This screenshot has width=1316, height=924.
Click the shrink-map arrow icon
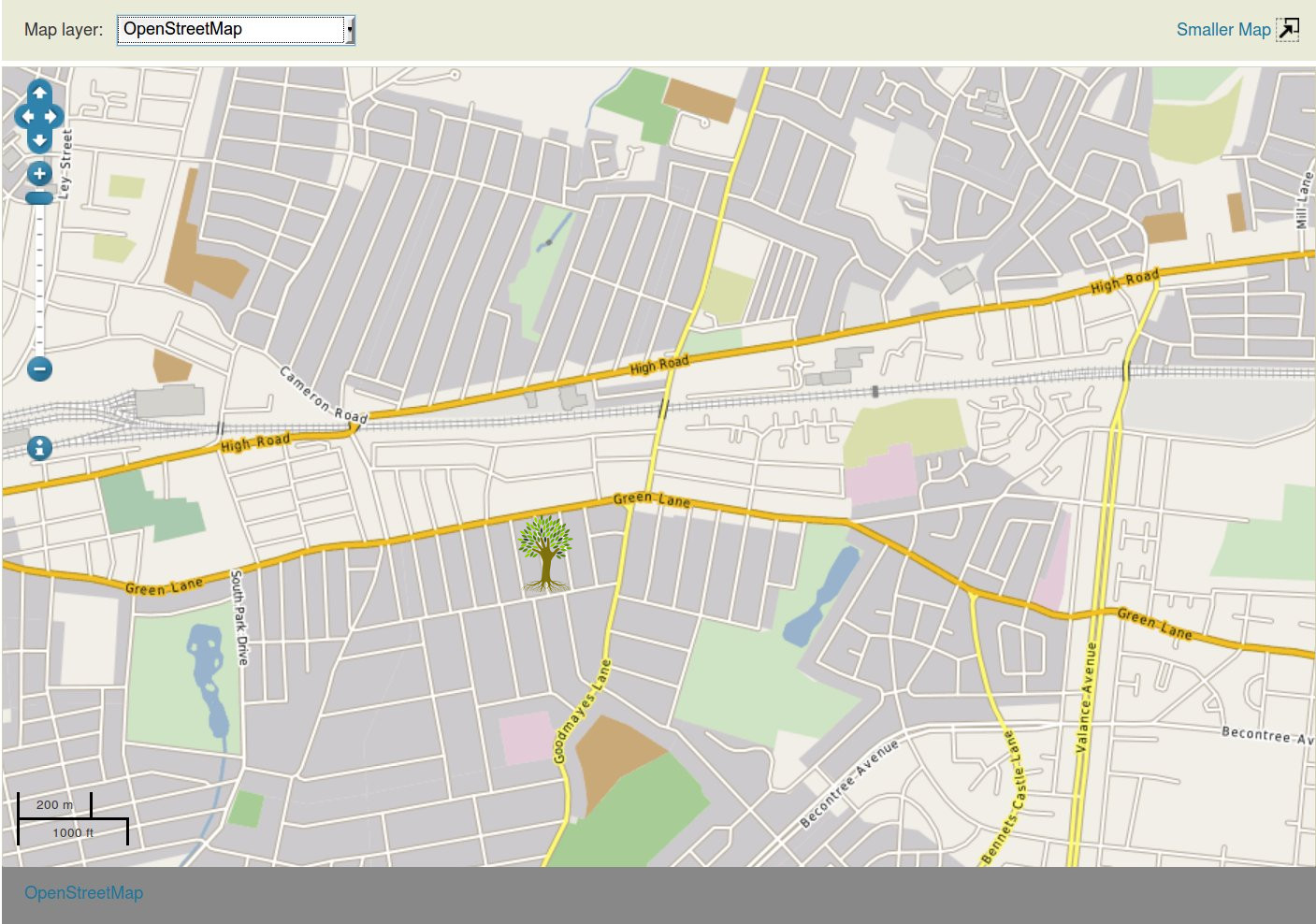point(1288,30)
